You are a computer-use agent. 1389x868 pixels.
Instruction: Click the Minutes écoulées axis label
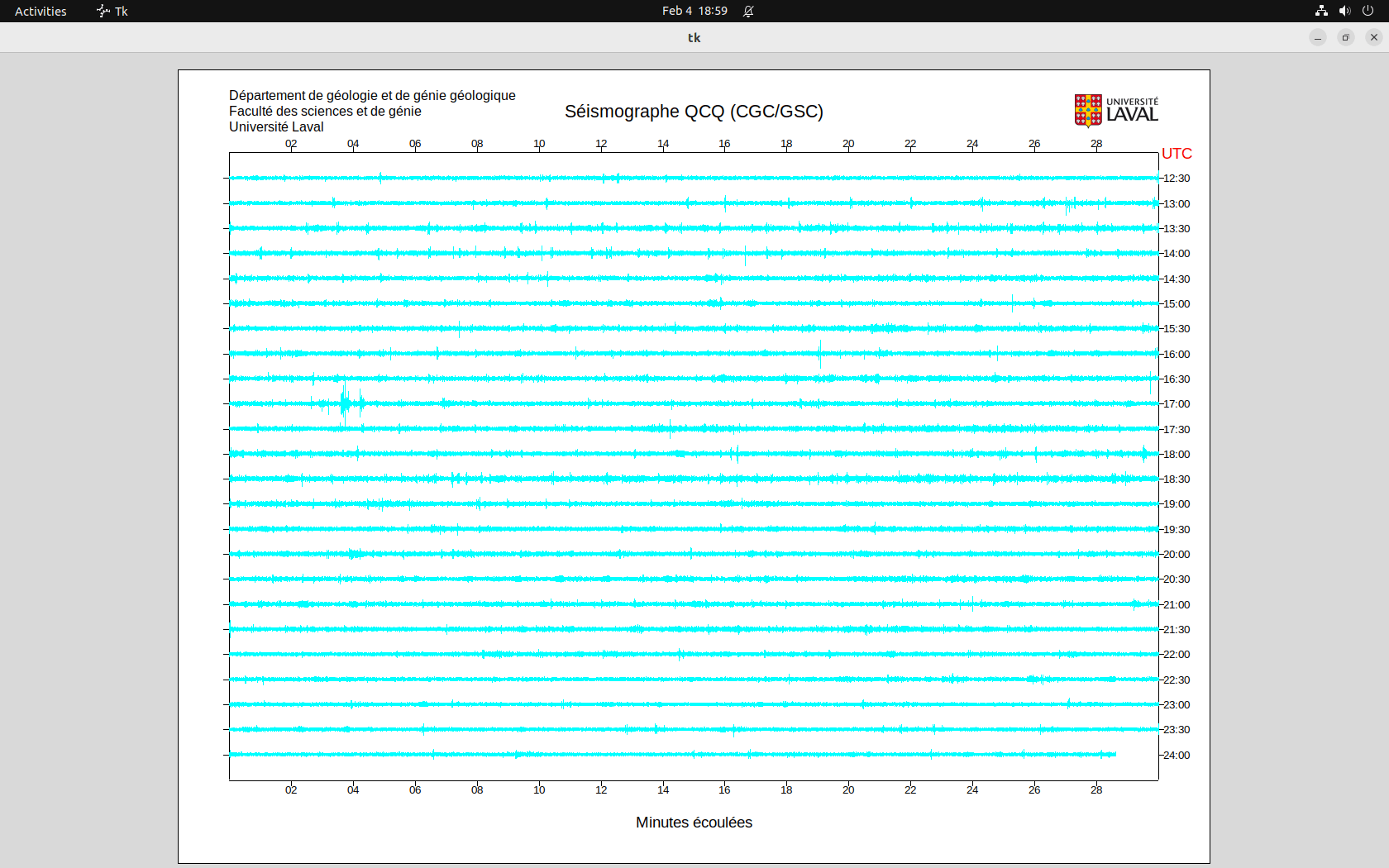(694, 823)
